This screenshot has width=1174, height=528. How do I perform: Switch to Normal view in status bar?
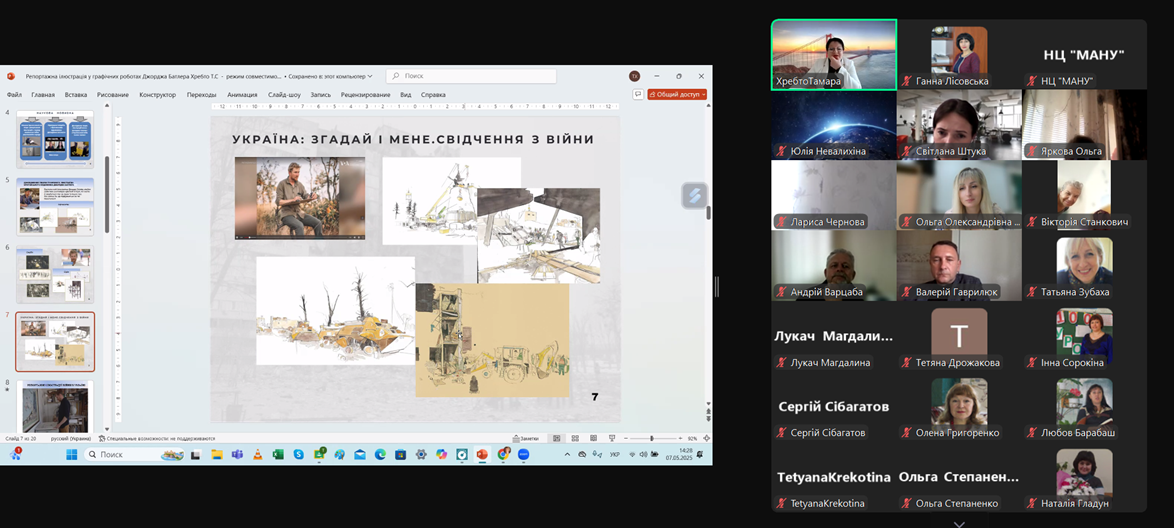[x=556, y=438]
